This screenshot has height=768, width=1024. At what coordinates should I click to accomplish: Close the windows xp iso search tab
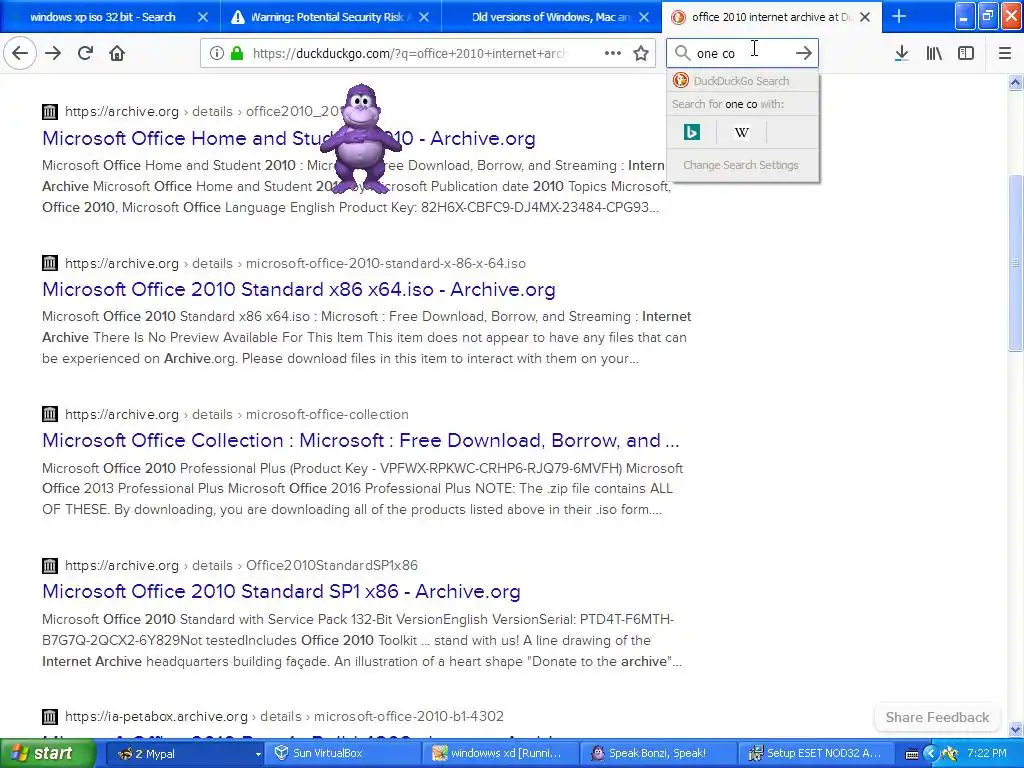[203, 17]
